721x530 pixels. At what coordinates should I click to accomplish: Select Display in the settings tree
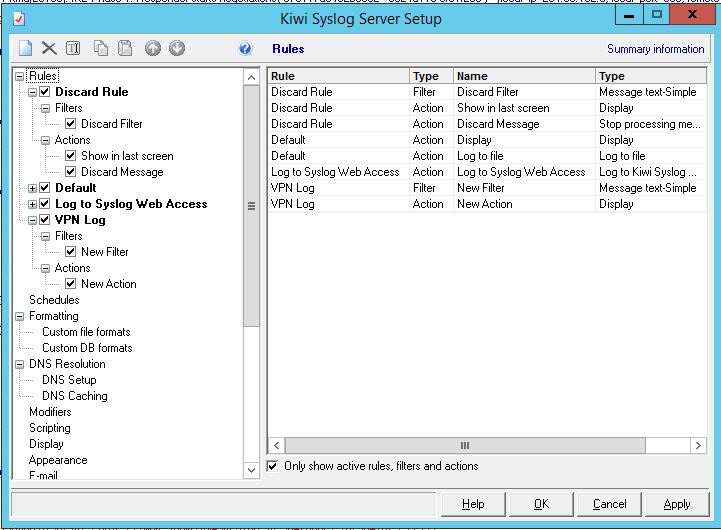(46, 444)
